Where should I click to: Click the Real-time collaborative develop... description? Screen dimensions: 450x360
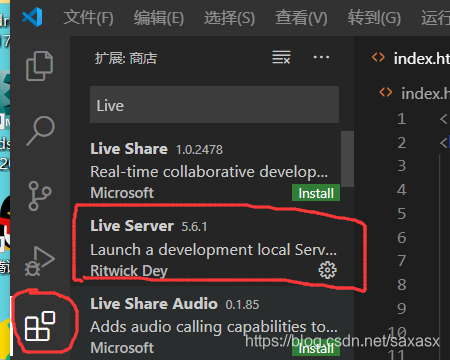click(209, 172)
